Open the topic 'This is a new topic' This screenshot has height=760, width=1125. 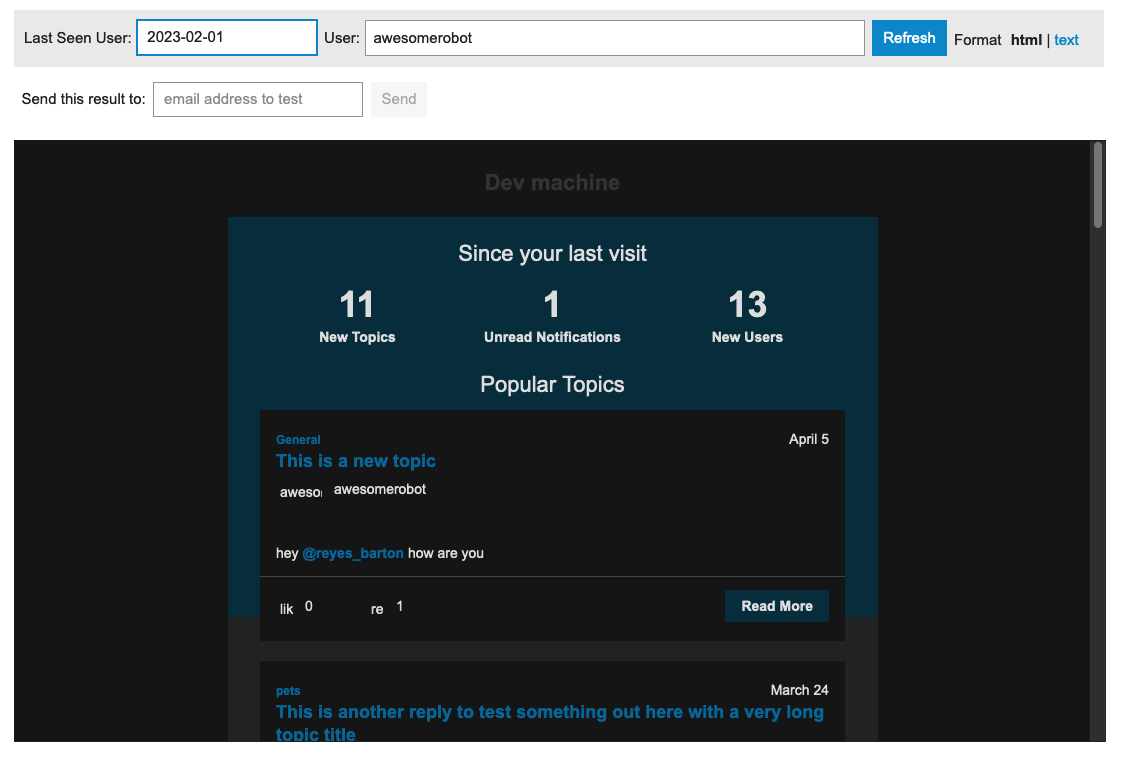pos(356,461)
